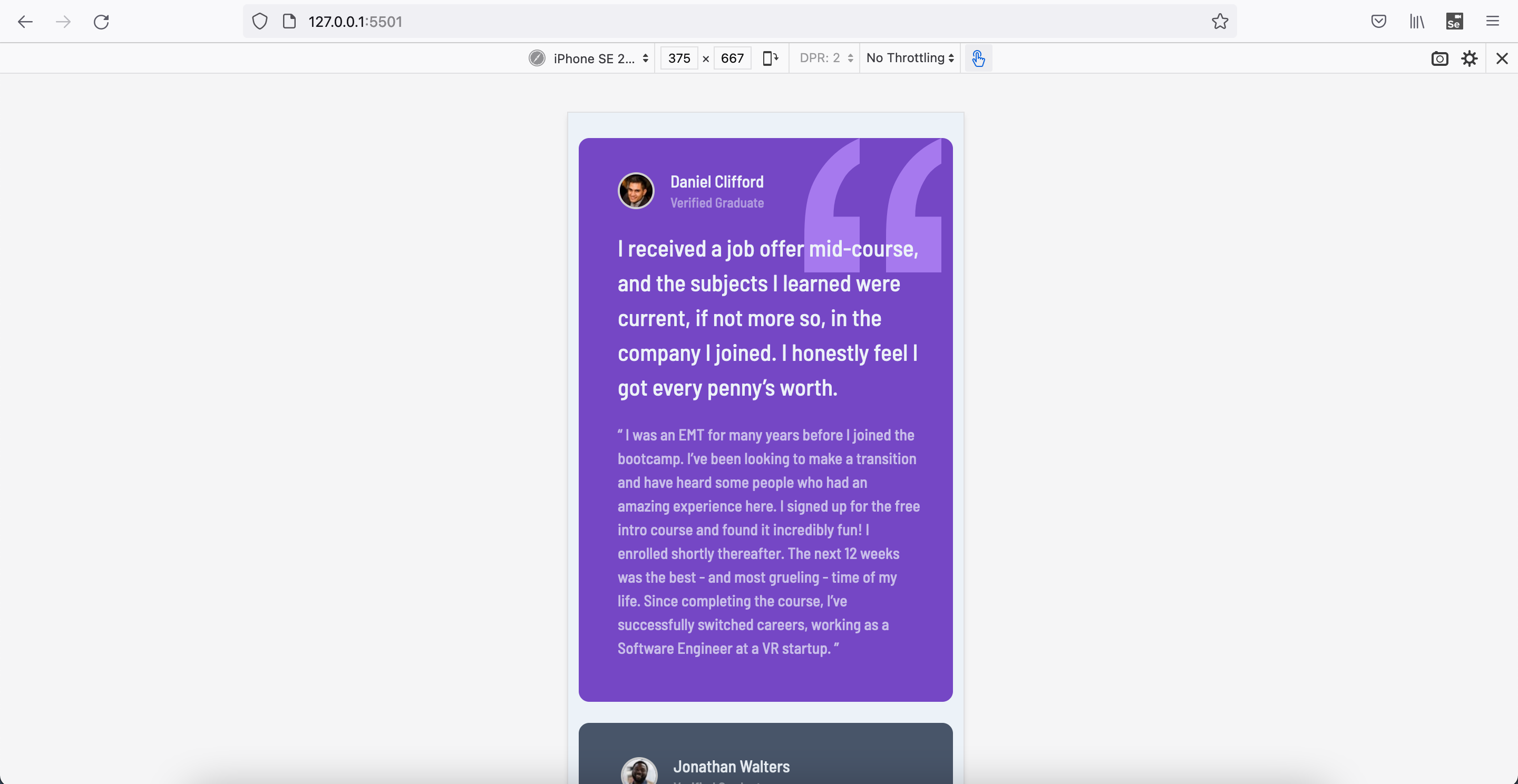Viewport: 1518px width, 784px height.
Task: Focus the address bar showing 127.0.0.1:5501
Action: pyautogui.click(x=739, y=22)
